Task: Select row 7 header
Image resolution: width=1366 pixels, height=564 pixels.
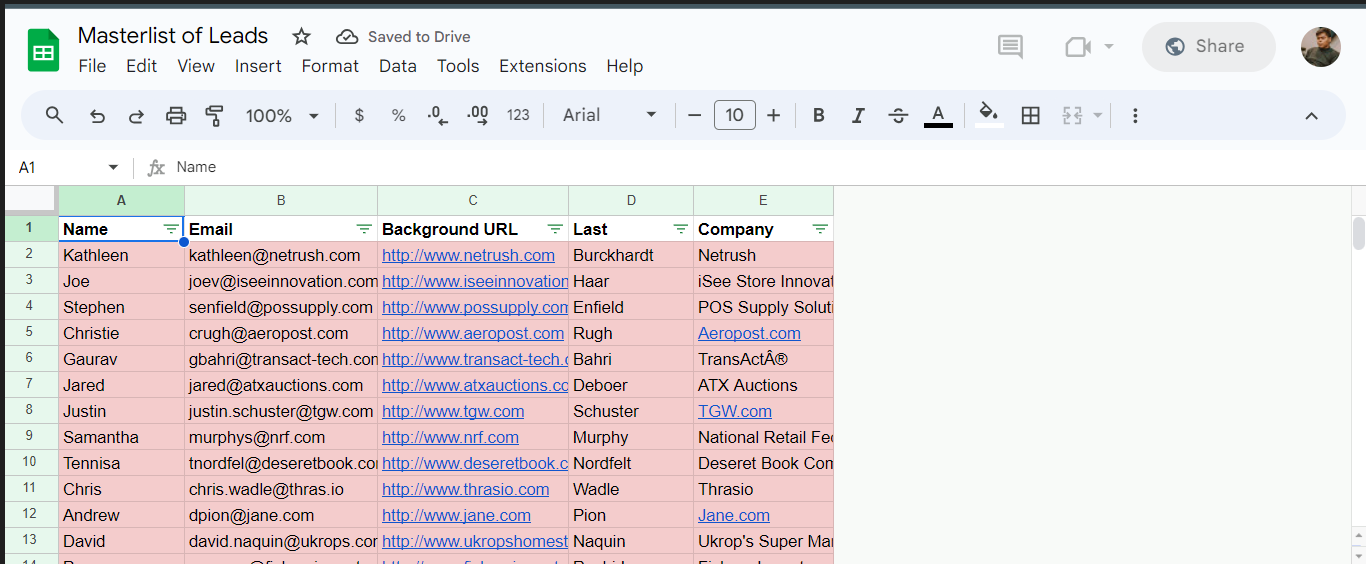Action: click(29, 385)
